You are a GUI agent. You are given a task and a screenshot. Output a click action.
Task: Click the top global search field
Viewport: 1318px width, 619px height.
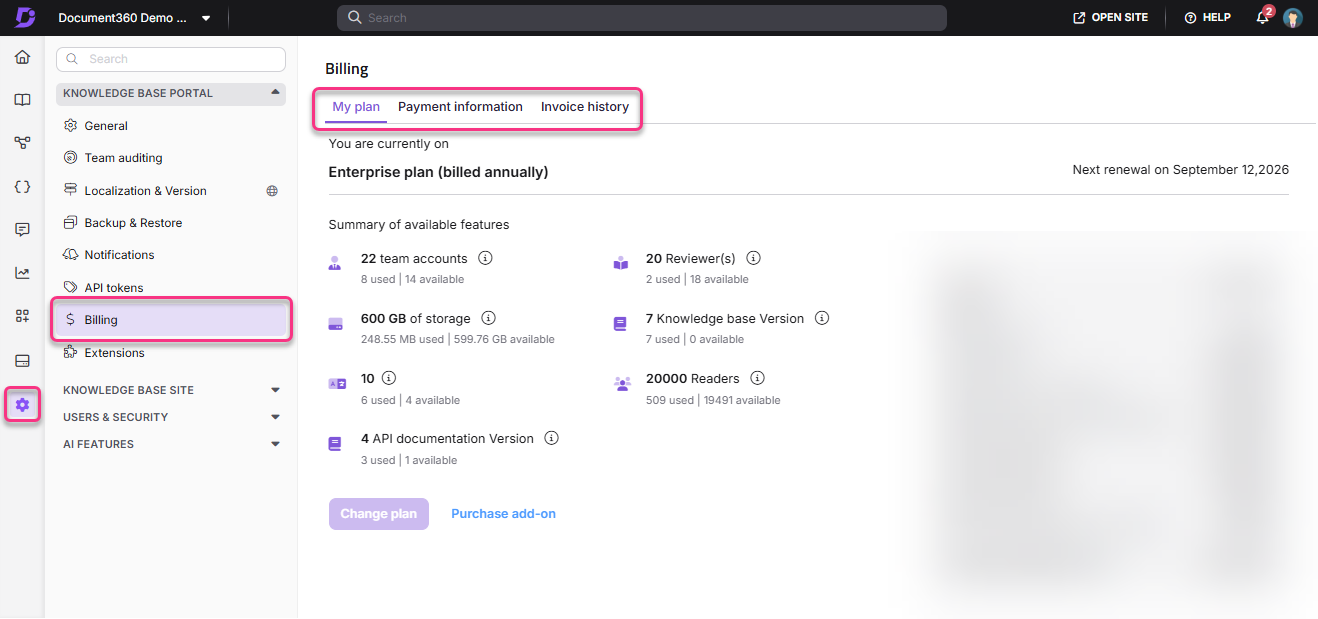point(642,18)
